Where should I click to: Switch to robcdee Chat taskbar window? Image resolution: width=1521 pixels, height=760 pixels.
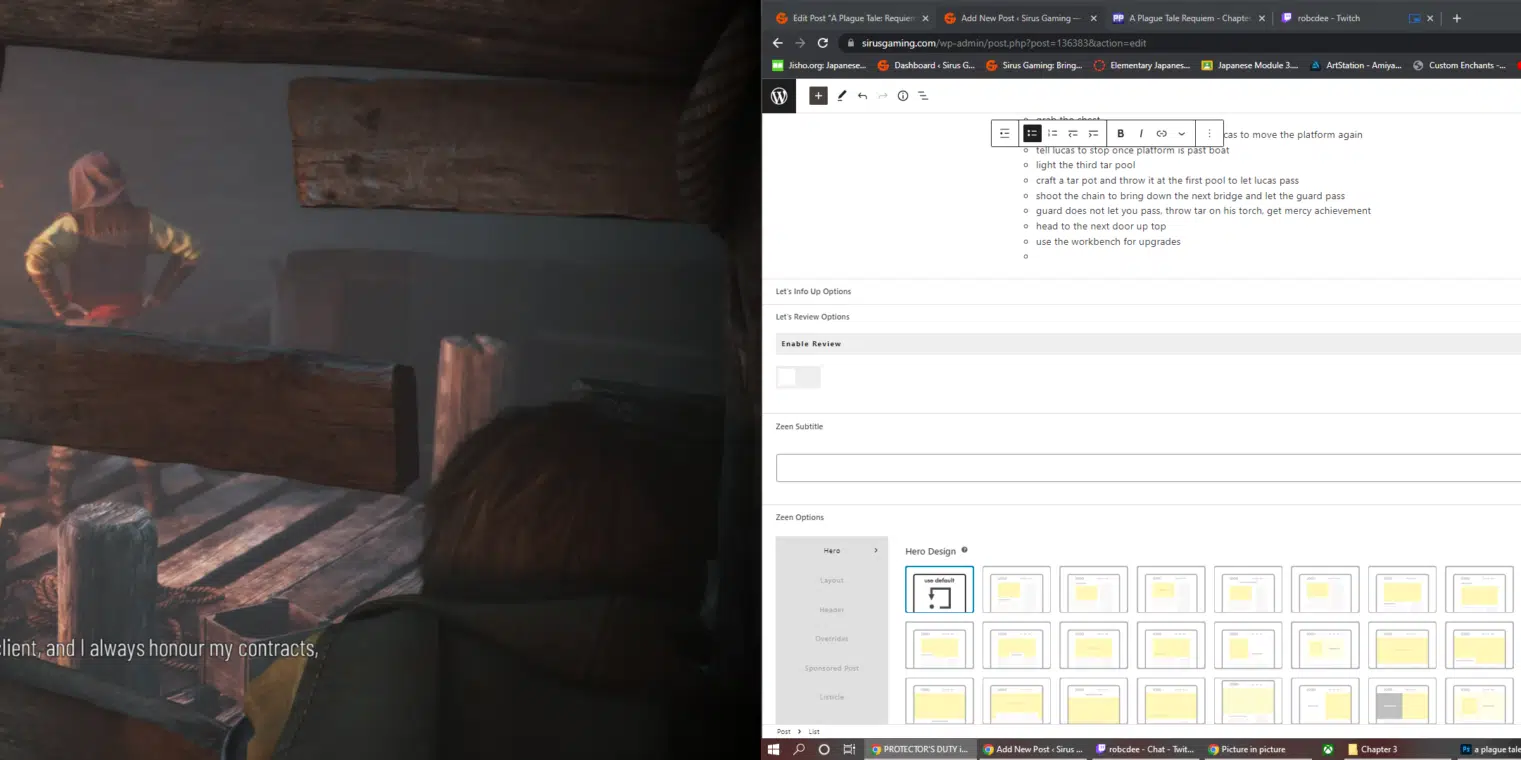click(1146, 749)
